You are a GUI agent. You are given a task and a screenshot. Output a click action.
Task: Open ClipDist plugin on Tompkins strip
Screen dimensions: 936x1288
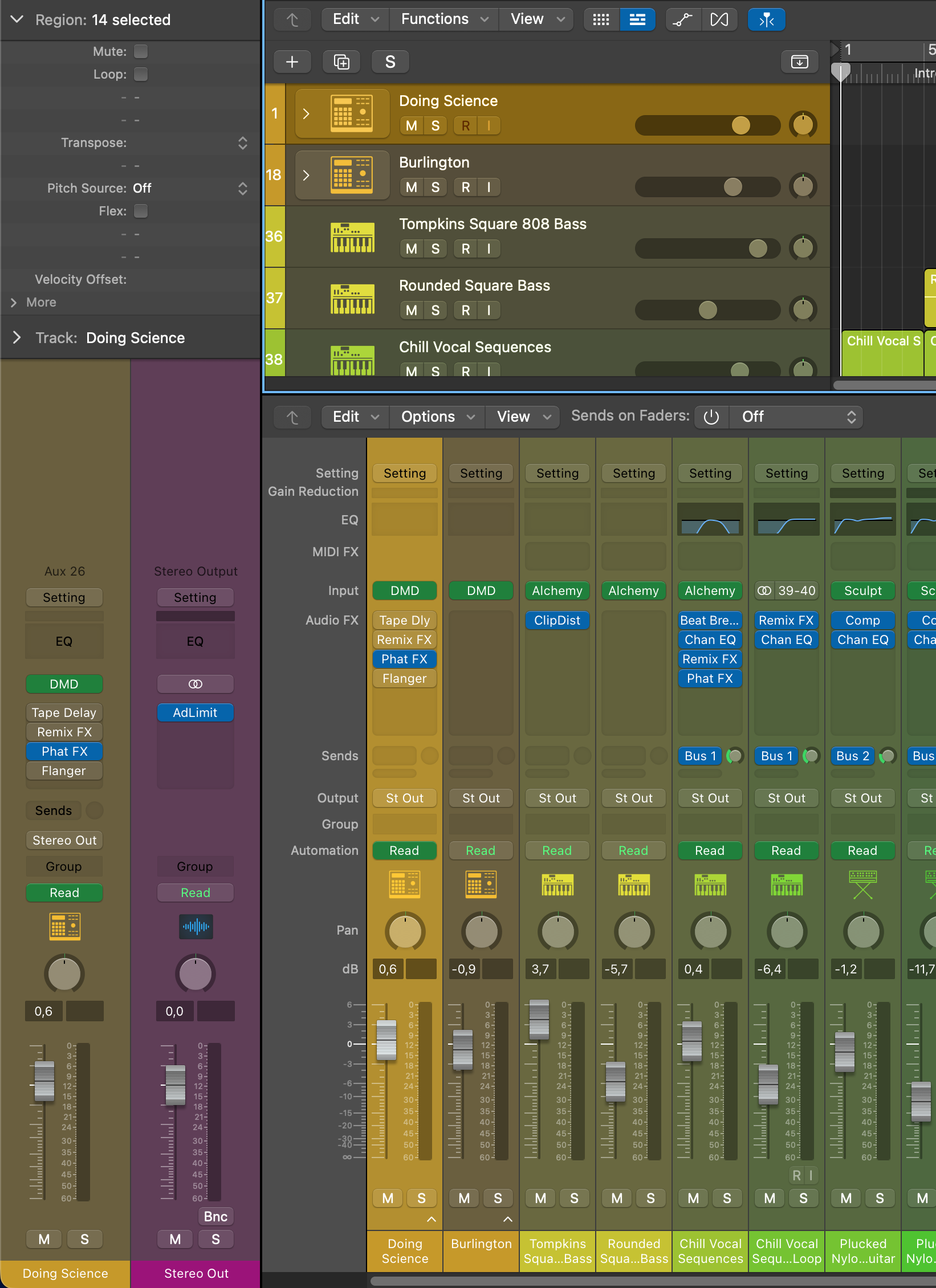coord(557,620)
